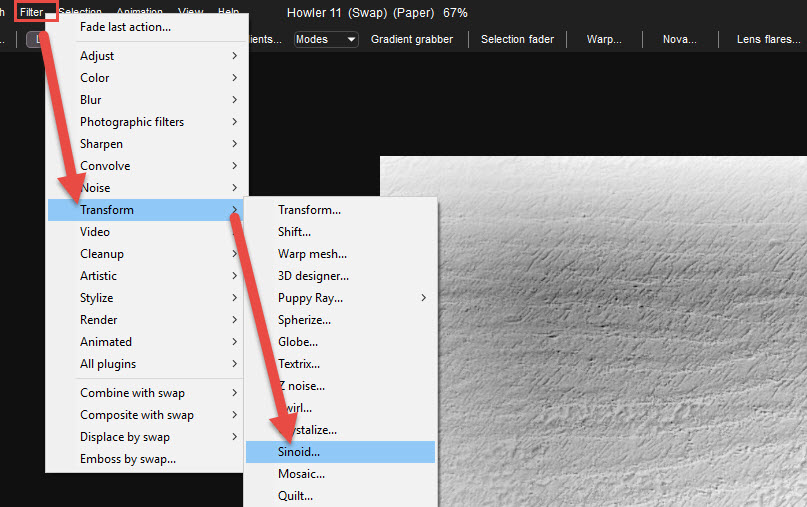Click the Selection fader button
This screenshot has width=807, height=507.
(x=517, y=39)
